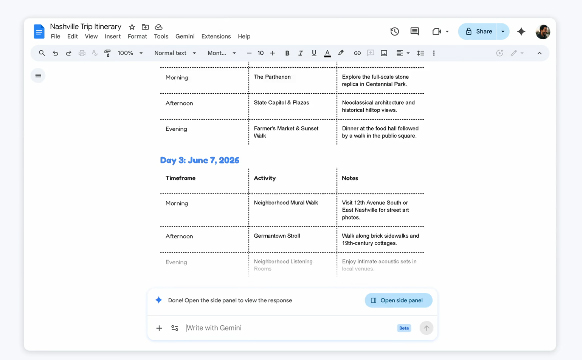This screenshot has height=360, width=582.
Task: Select the paint format tool
Action: [108, 53]
